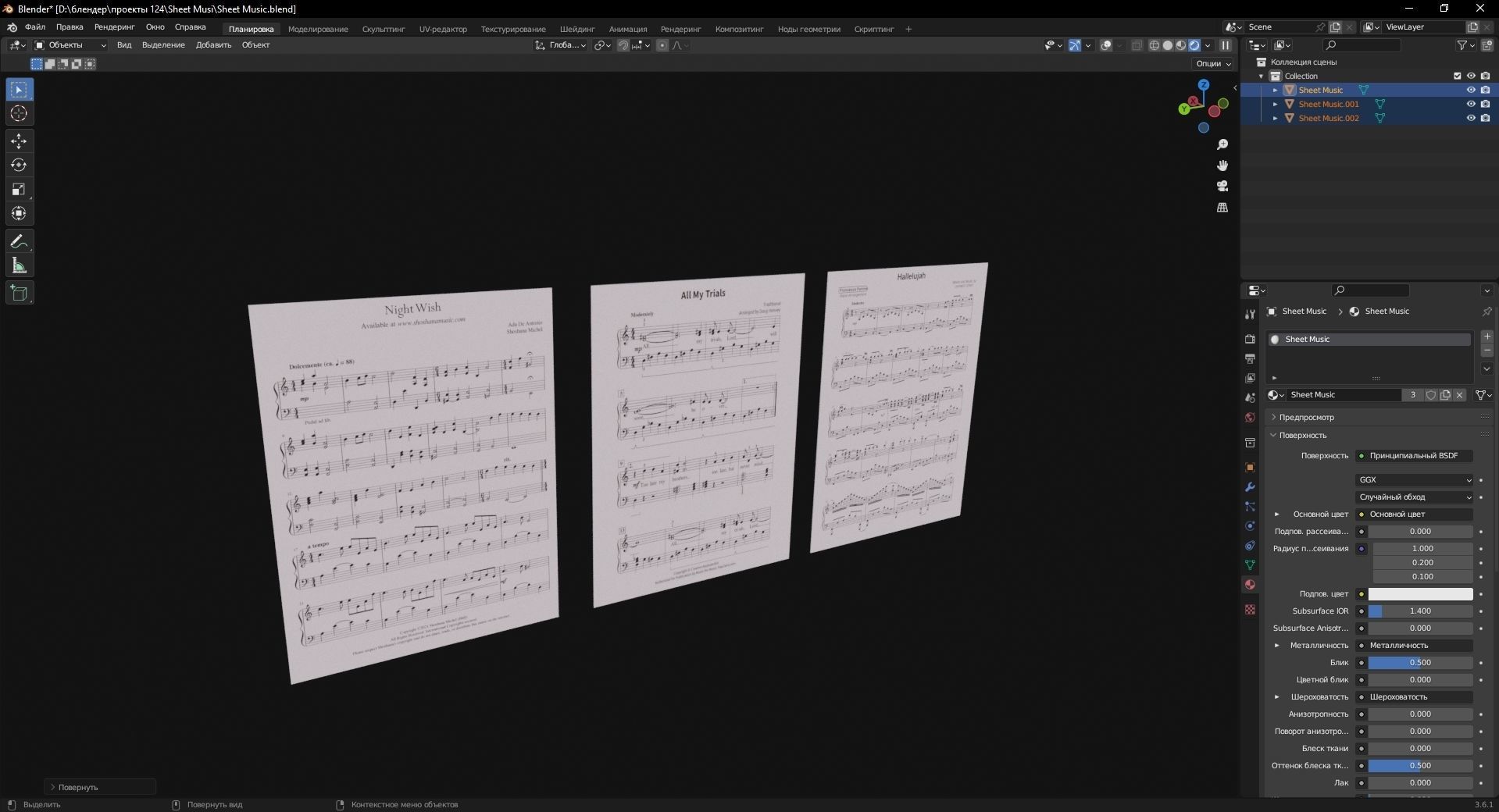
Task: Select the Cursor tool in the toolbar
Action: click(x=19, y=114)
